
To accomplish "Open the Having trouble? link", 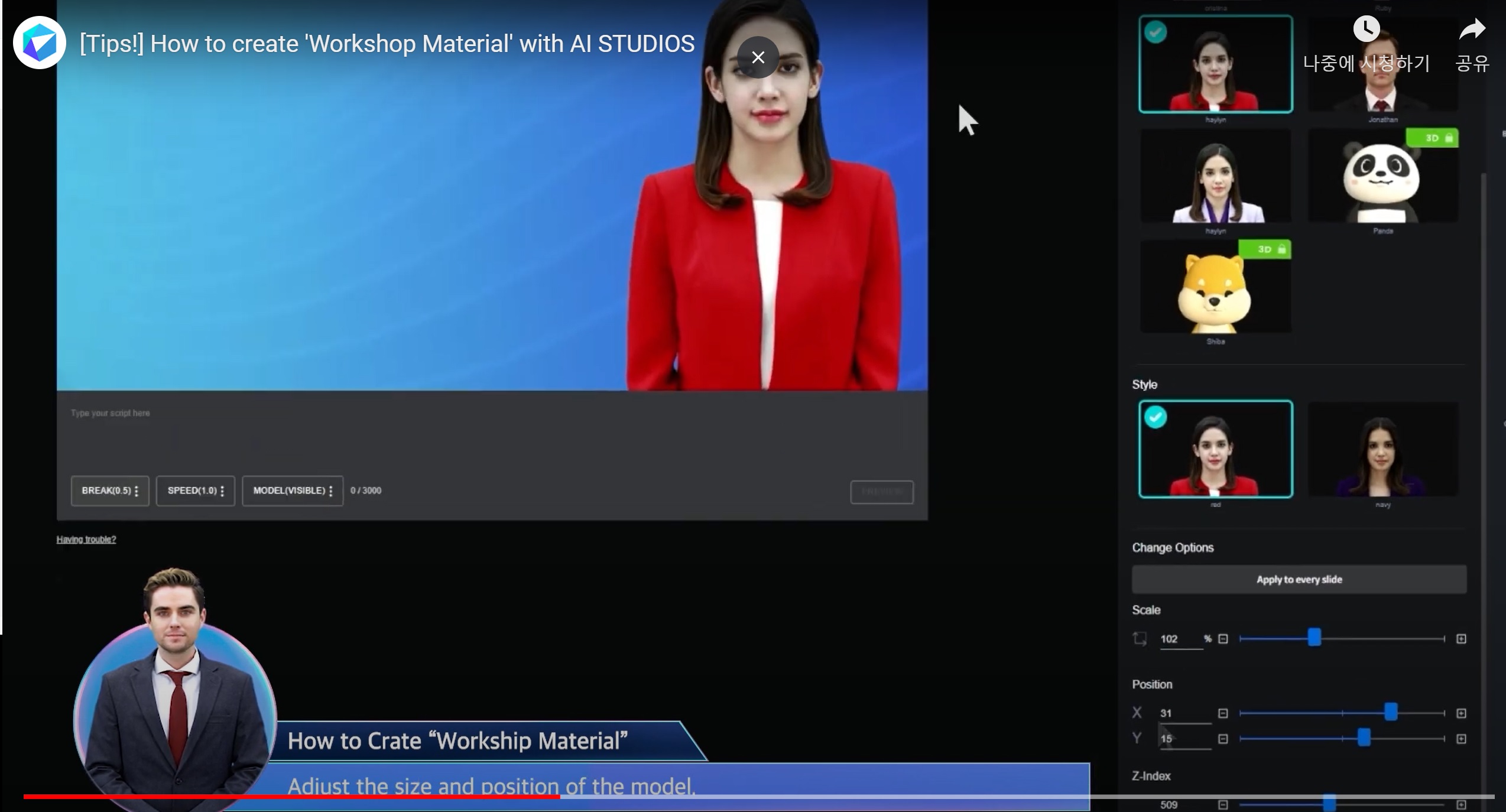I will (86, 540).
